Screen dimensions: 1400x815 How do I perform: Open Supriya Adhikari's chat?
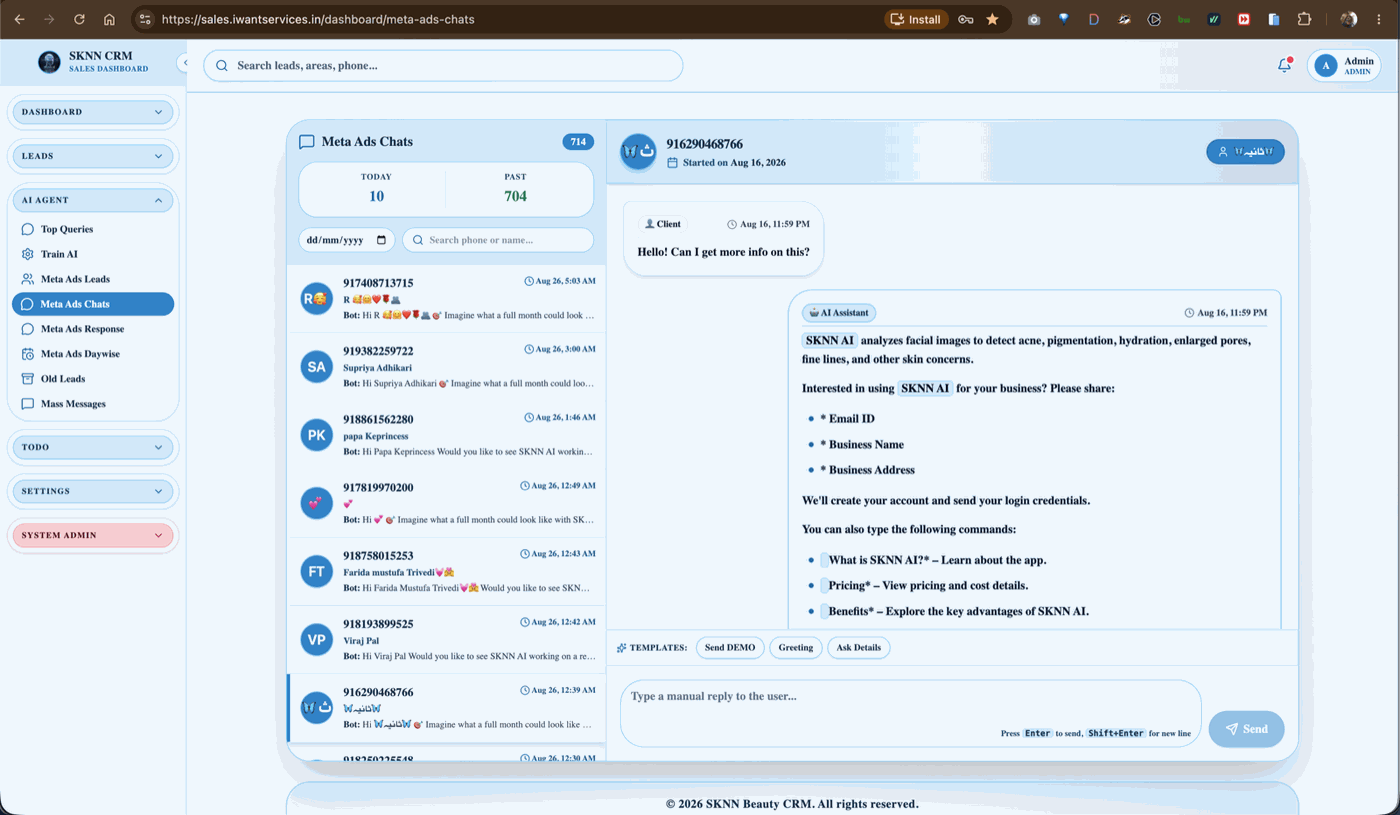click(x=446, y=367)
